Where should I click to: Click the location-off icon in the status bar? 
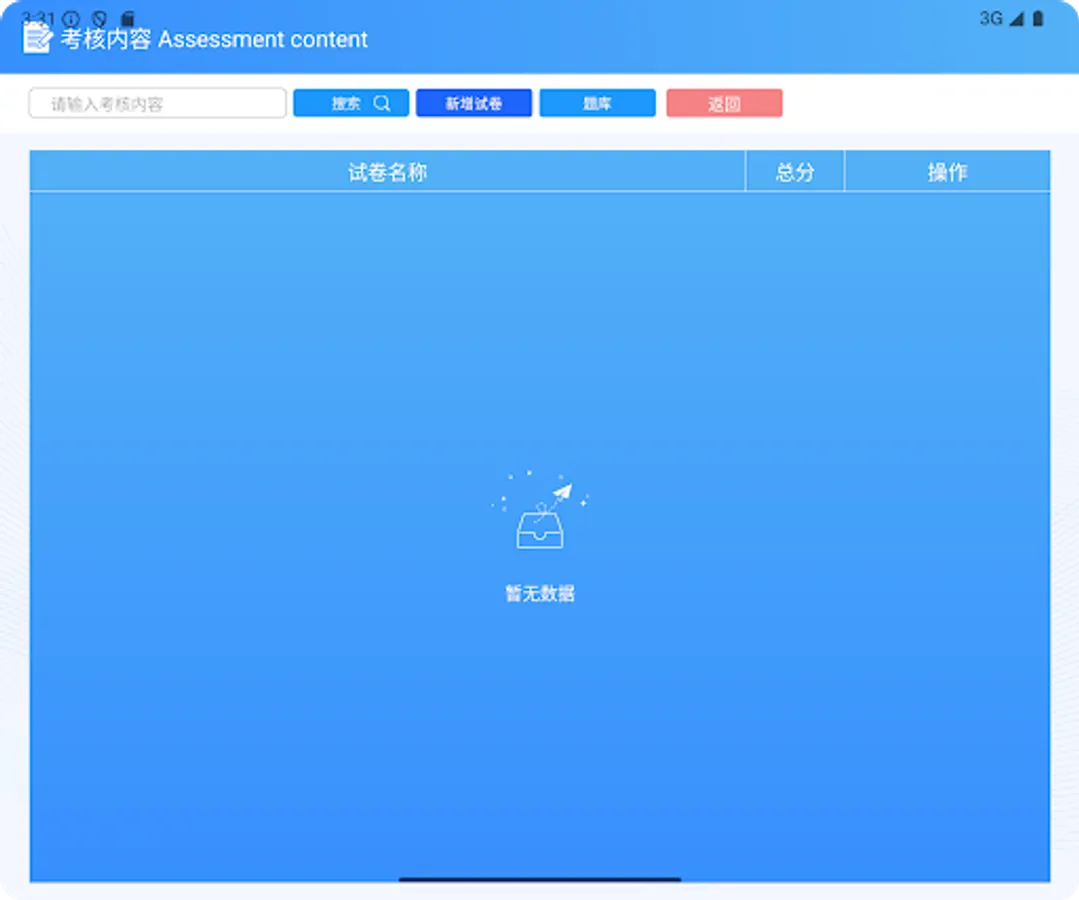tap(97, 17)
